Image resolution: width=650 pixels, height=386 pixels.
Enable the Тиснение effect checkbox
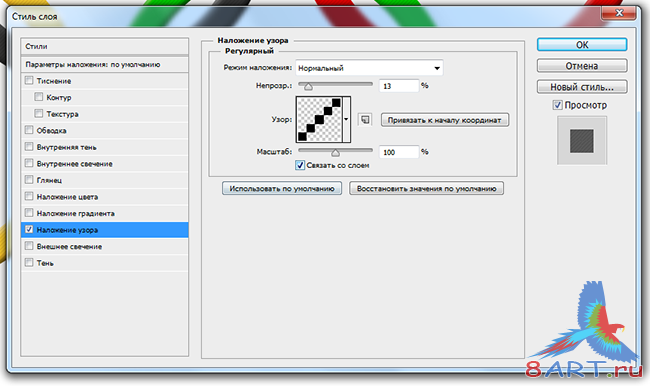point(29,80)
